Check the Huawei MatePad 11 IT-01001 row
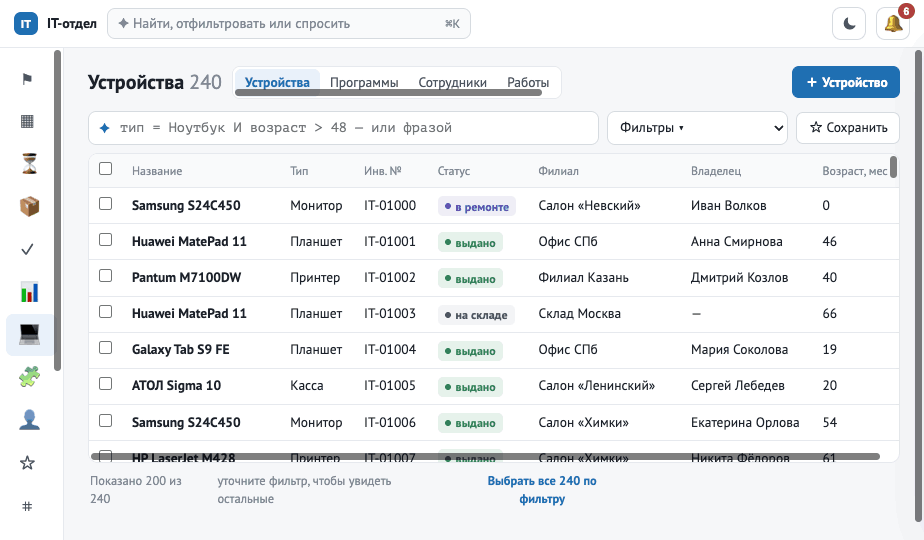Viewport: 924px width, 540px height. (x=105, y=240)
